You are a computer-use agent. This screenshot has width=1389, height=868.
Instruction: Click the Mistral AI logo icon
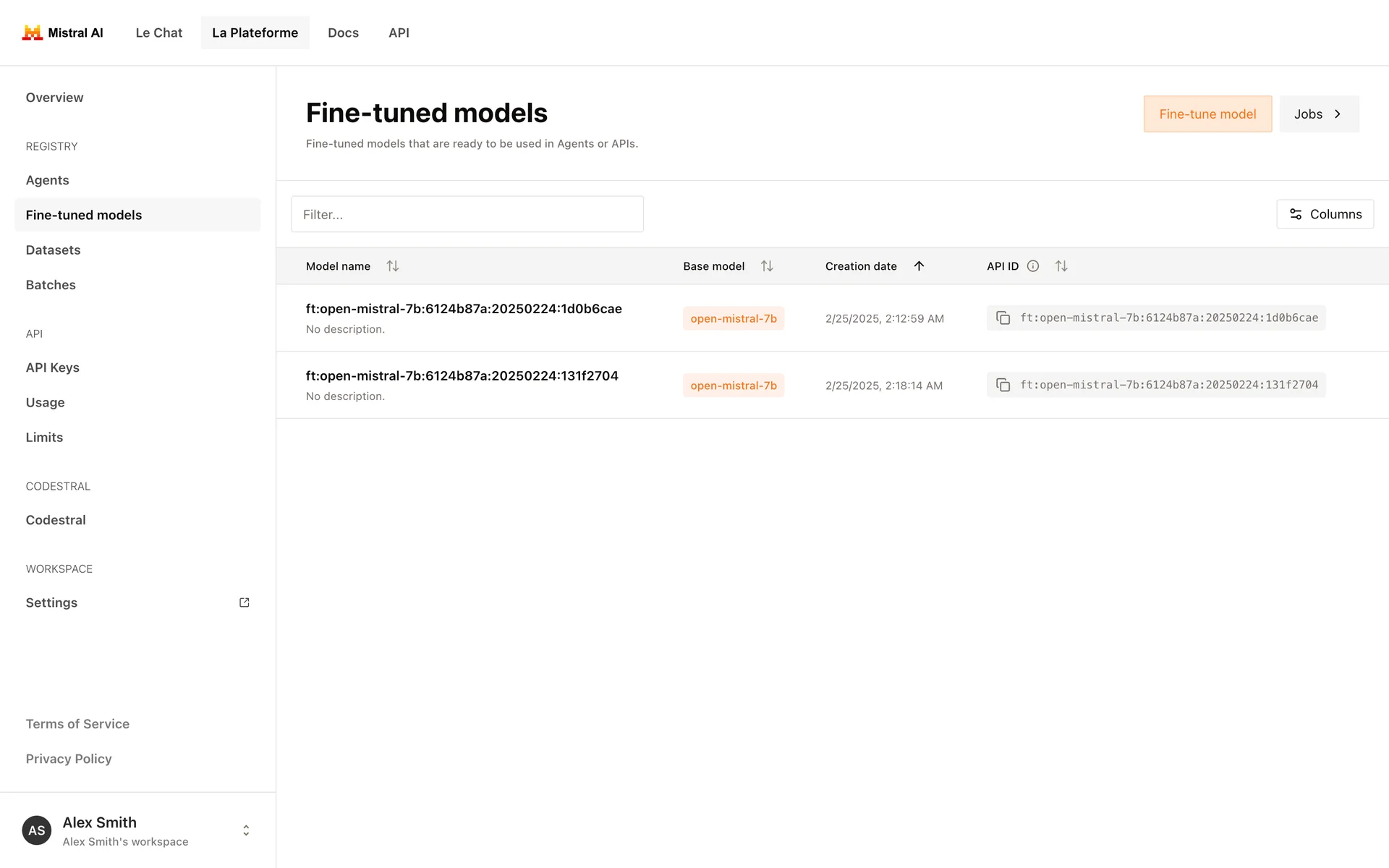click(x=33, y=33)
